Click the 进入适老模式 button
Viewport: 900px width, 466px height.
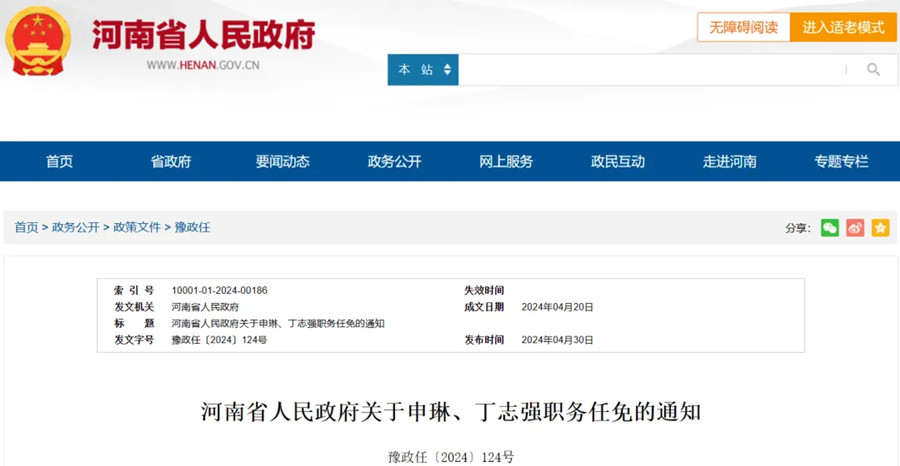tap(843, 28)
